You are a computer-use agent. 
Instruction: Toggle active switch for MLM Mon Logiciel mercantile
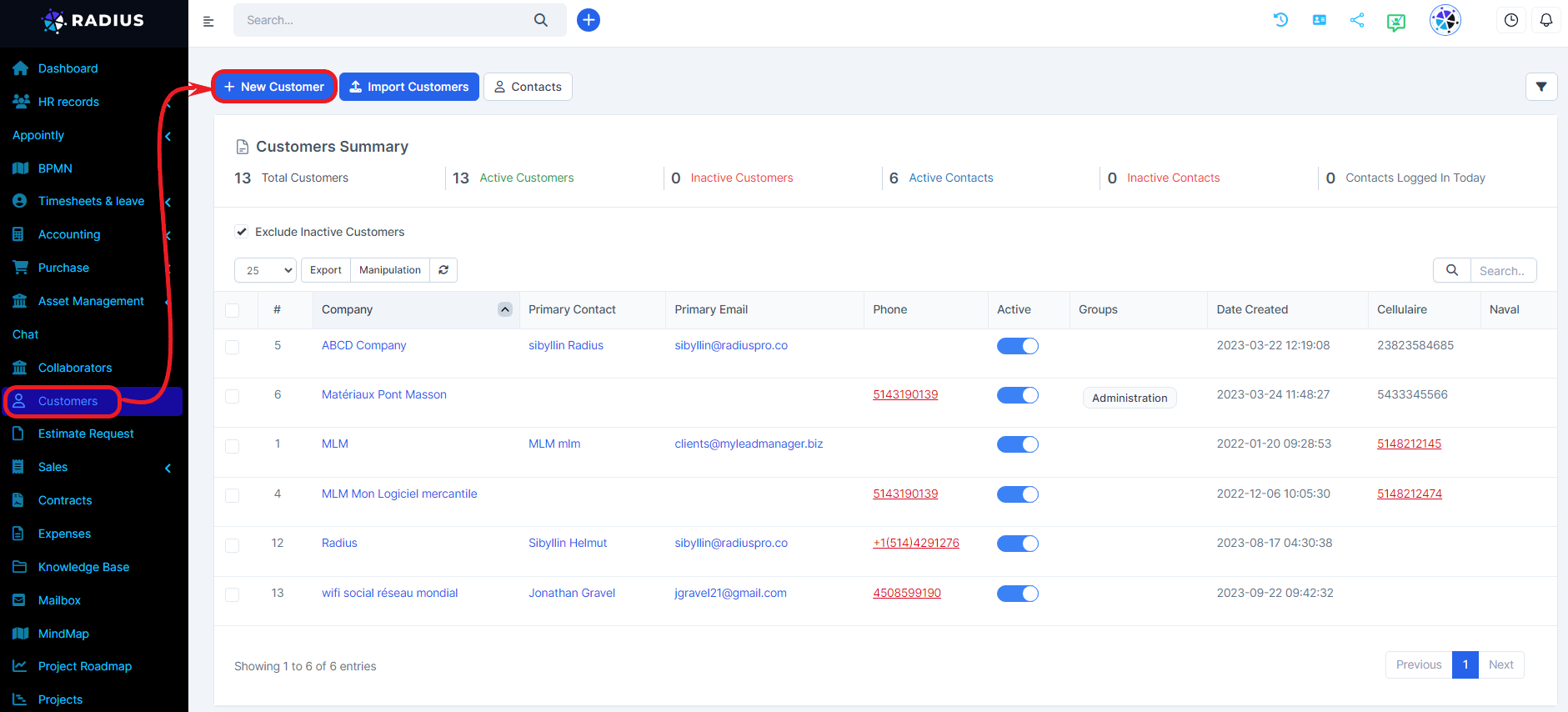[1018, 494]
